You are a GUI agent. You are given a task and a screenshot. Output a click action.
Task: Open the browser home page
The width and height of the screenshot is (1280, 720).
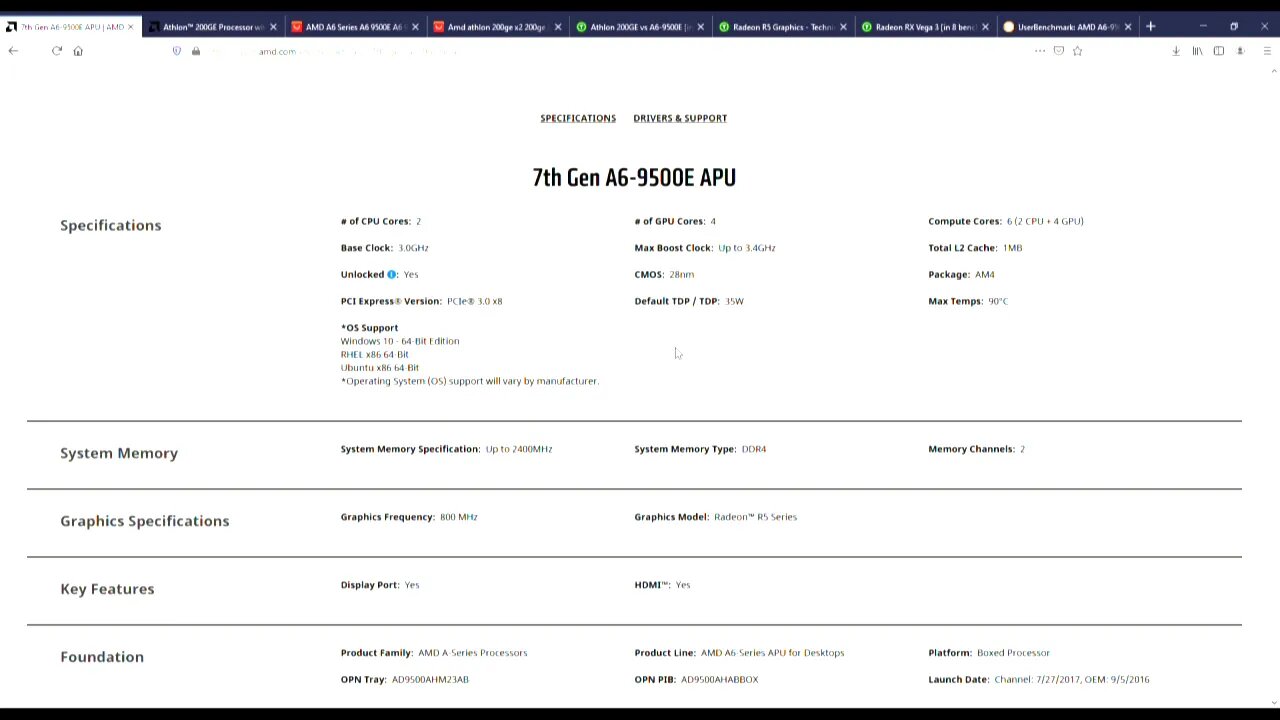78,51
